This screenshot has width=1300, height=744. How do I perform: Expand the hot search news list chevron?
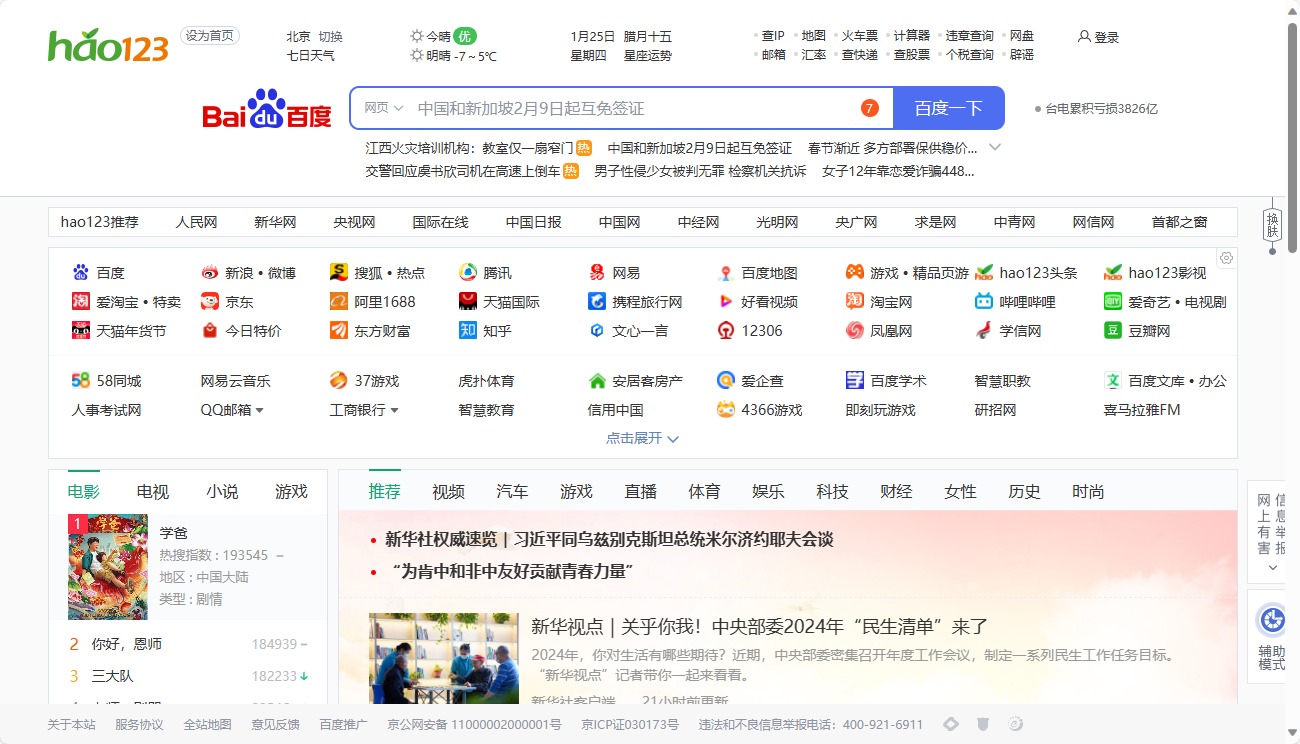[995, 147]
